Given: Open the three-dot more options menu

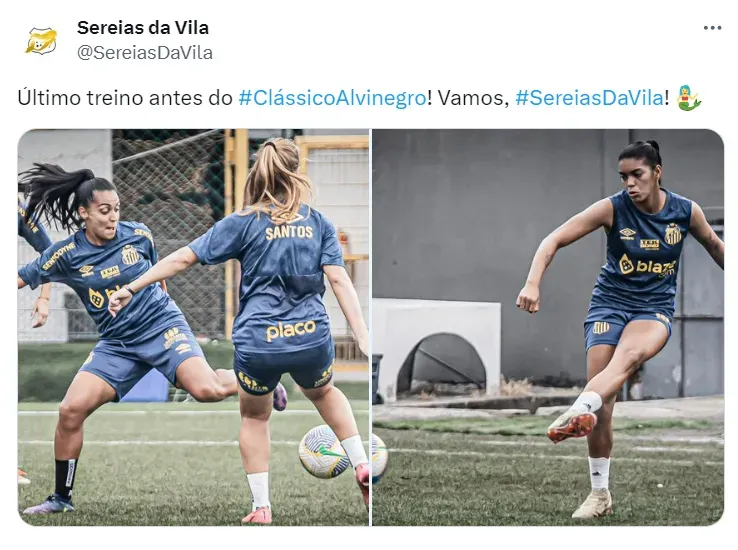Looking at the screenshot, I should coord(712,28).
